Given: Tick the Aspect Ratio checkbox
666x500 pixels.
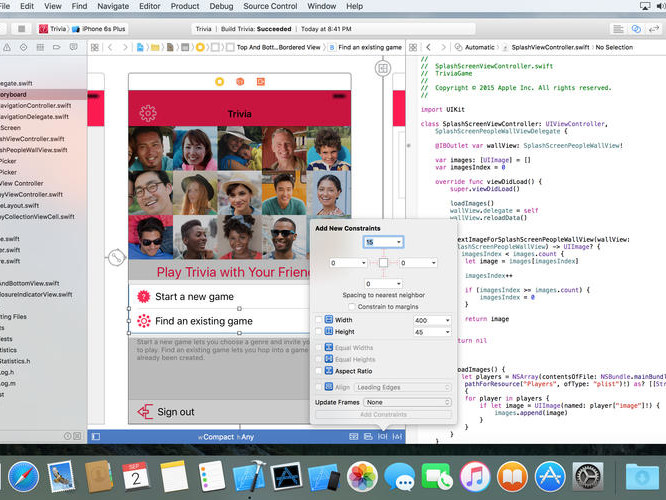Looking at the screenshot, I should pos(319,370).
